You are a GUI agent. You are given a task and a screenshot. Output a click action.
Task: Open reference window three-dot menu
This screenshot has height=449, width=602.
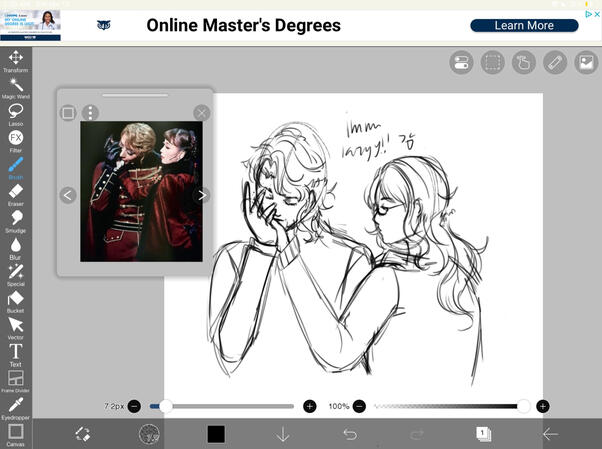(x=90, y=113)
